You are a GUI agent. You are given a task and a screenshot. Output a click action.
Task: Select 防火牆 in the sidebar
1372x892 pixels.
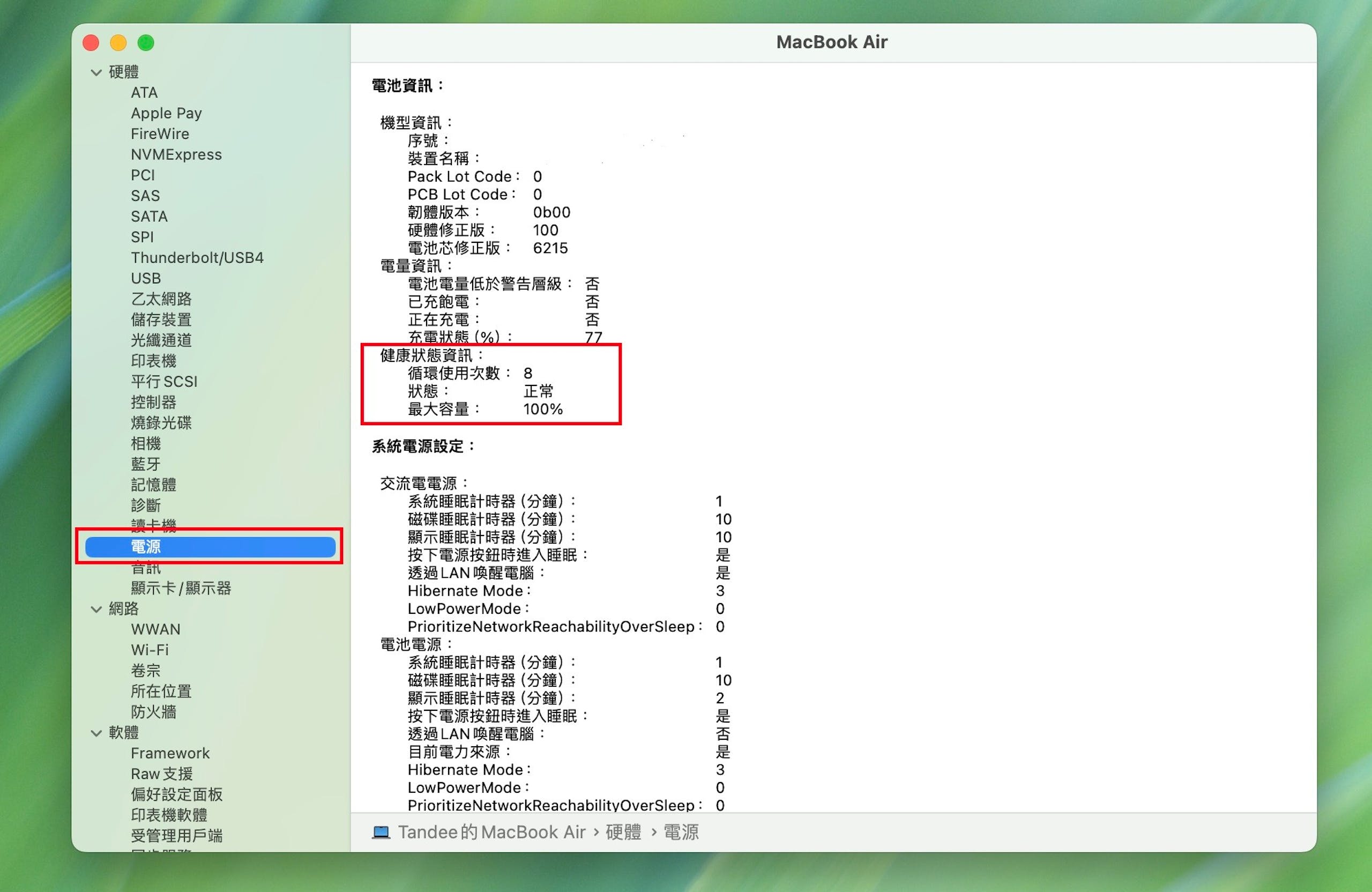point(153,712)
